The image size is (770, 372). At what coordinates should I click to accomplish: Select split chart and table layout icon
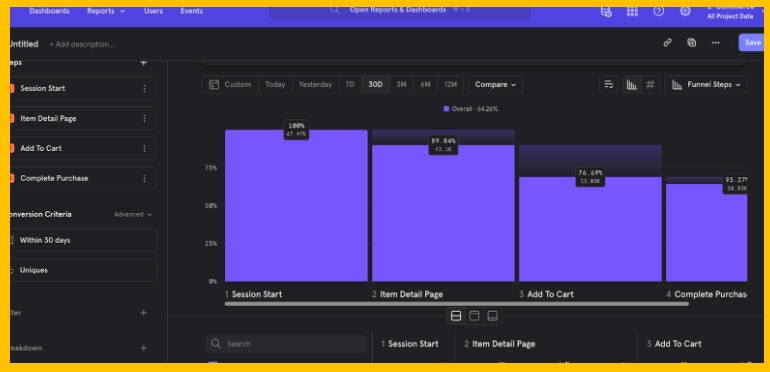pos(456,316)
